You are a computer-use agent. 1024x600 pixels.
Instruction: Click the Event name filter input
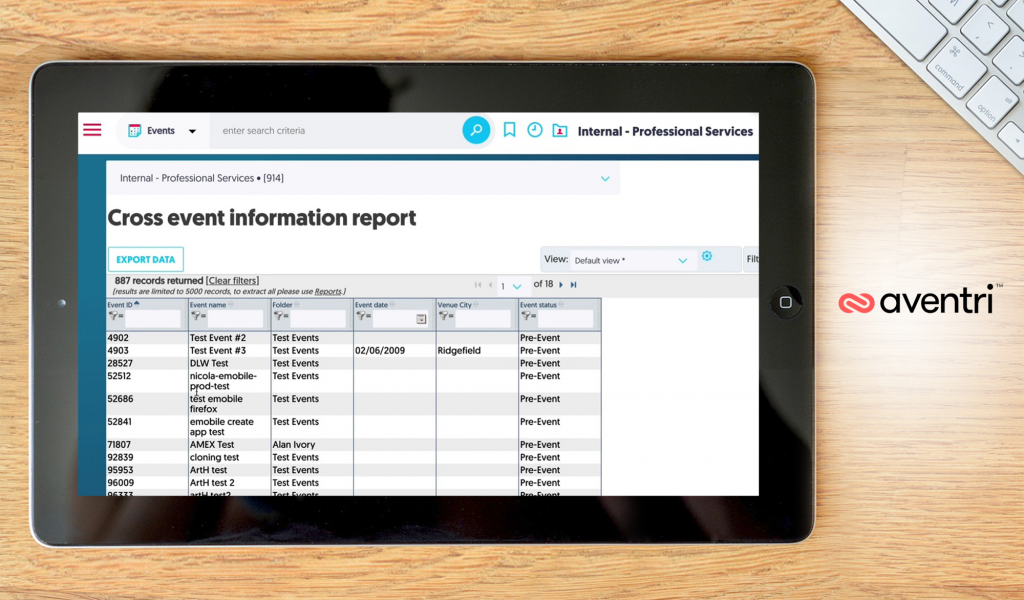click(236, 318)
